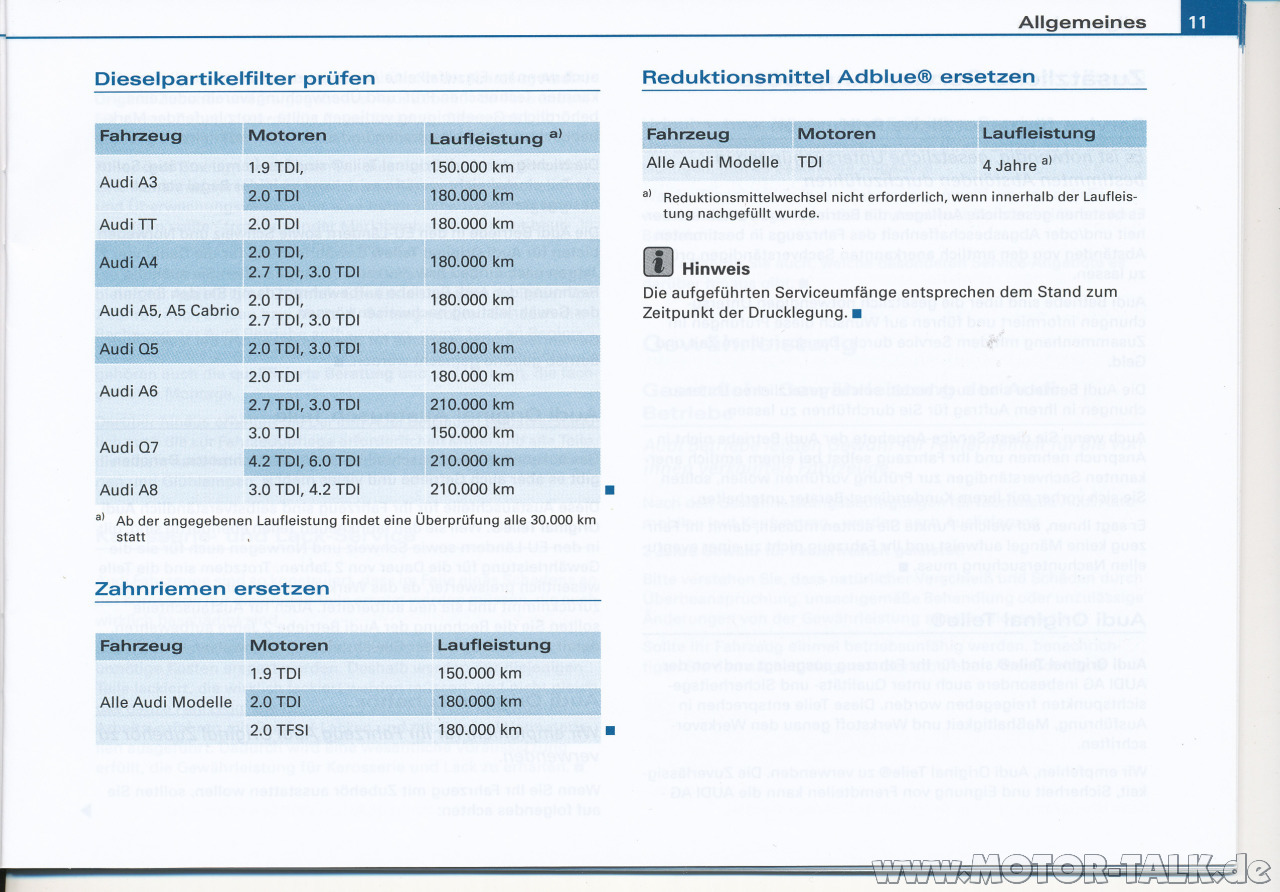1280x892 pixels.
Task: Select the "Audi A3" vehicle cell
Action: coord(129,182)
